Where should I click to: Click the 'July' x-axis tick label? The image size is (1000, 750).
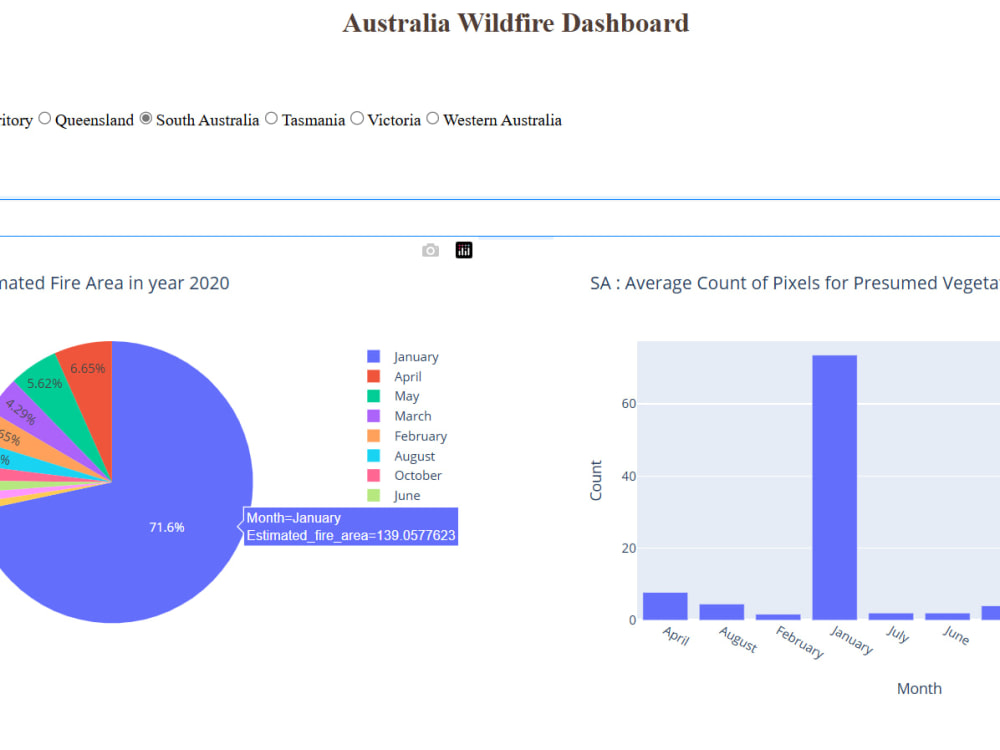[897, 634]
